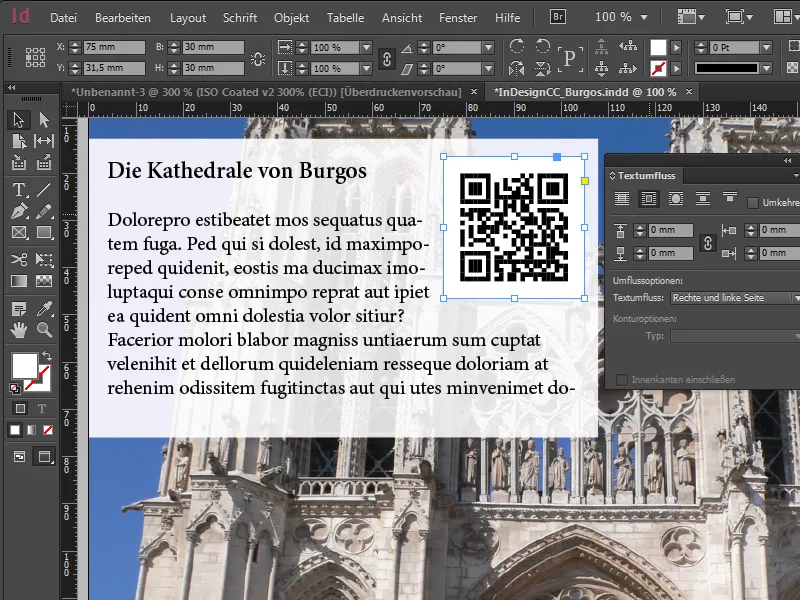Screen dimensions: 800x600
Task: Select the Eyedropper tool
Action: [44, 309]
